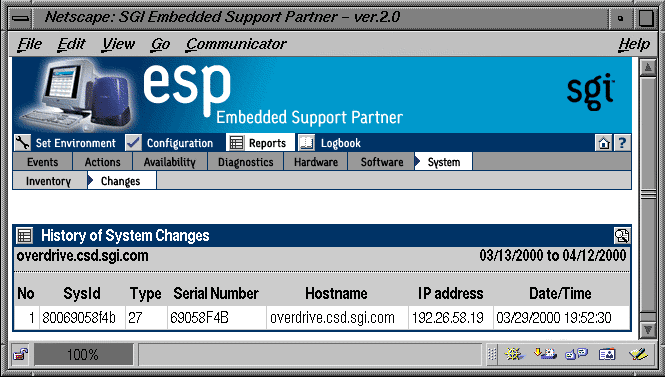Open the question mark help icon

622,143
